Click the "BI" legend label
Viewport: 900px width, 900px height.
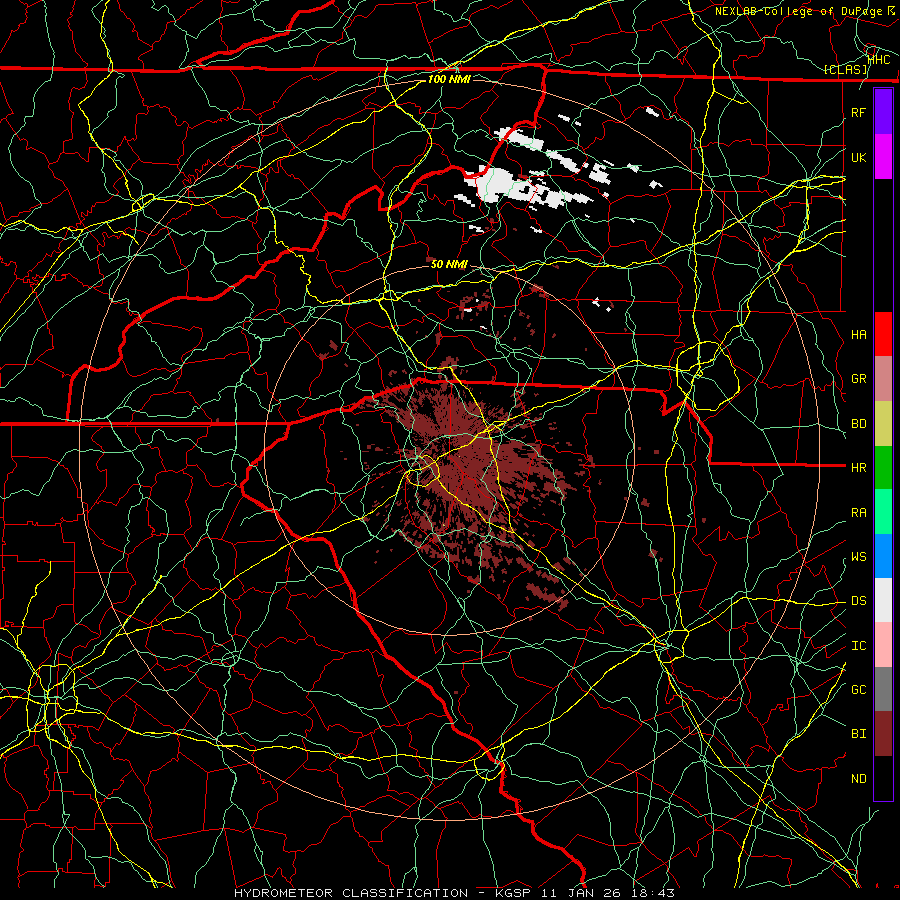click(x=858, y=734)
